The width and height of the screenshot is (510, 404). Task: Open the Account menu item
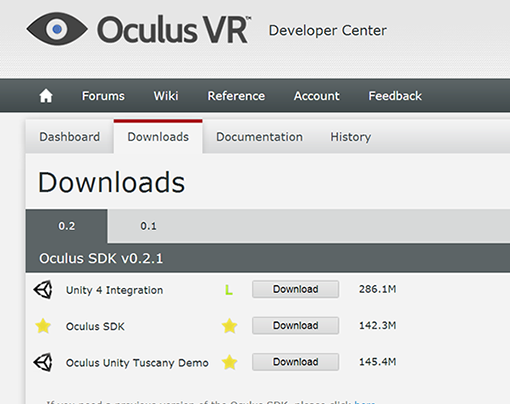pyautogui.click(x=317, y=96)
